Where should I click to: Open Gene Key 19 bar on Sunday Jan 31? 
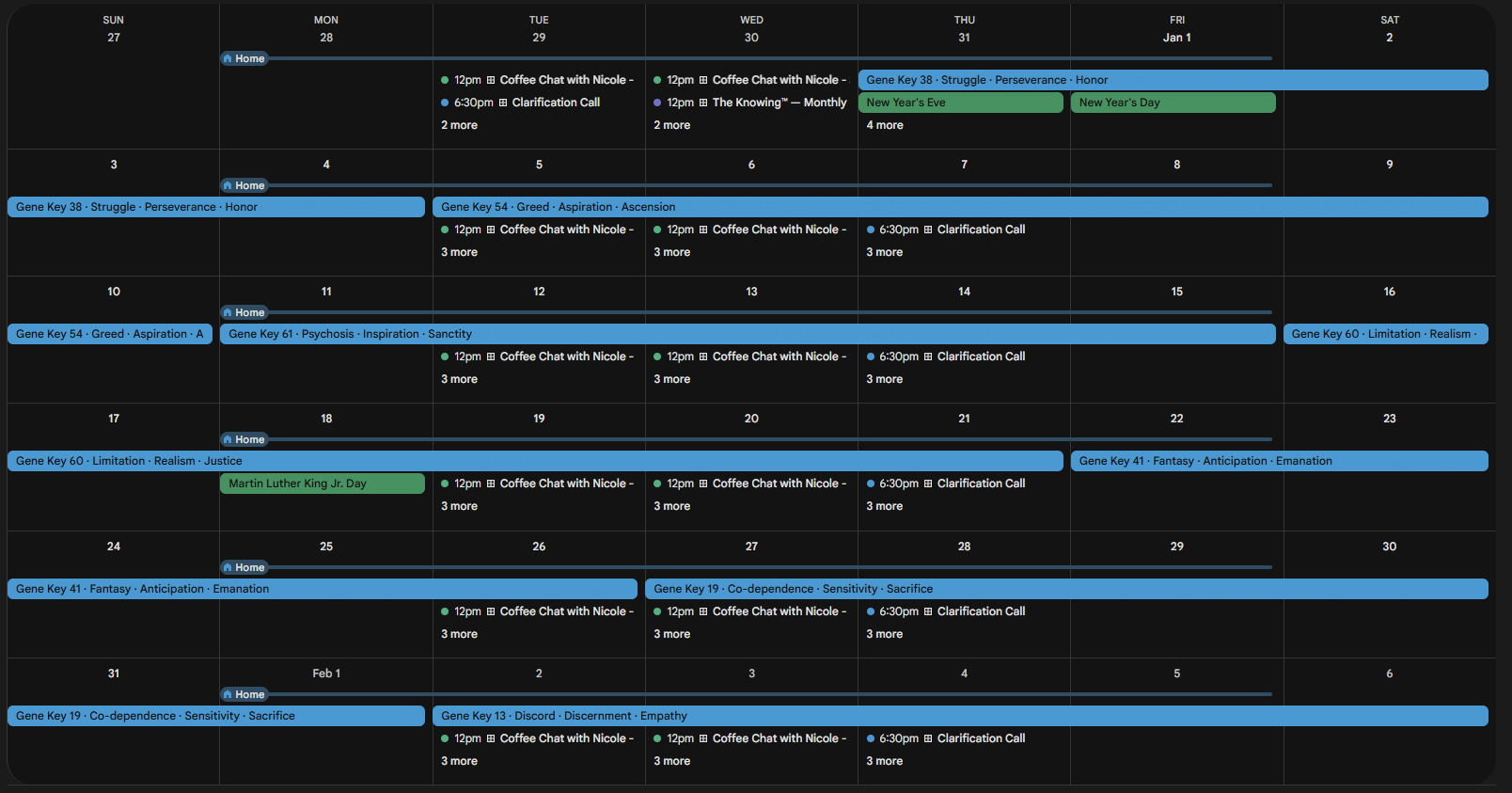point(216,716)
